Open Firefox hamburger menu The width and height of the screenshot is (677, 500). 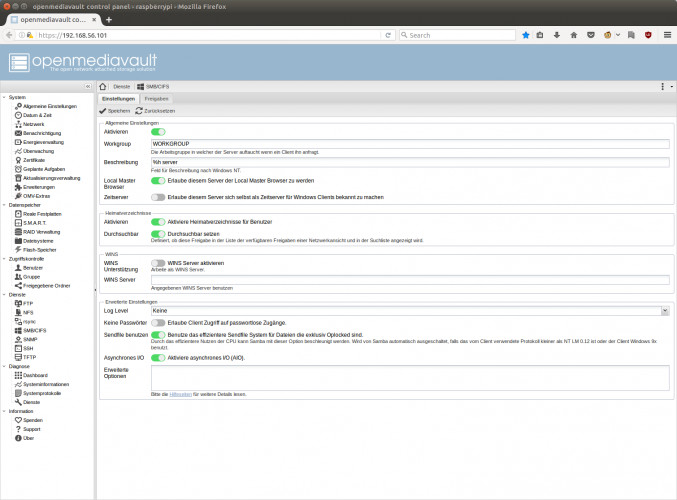668,35
